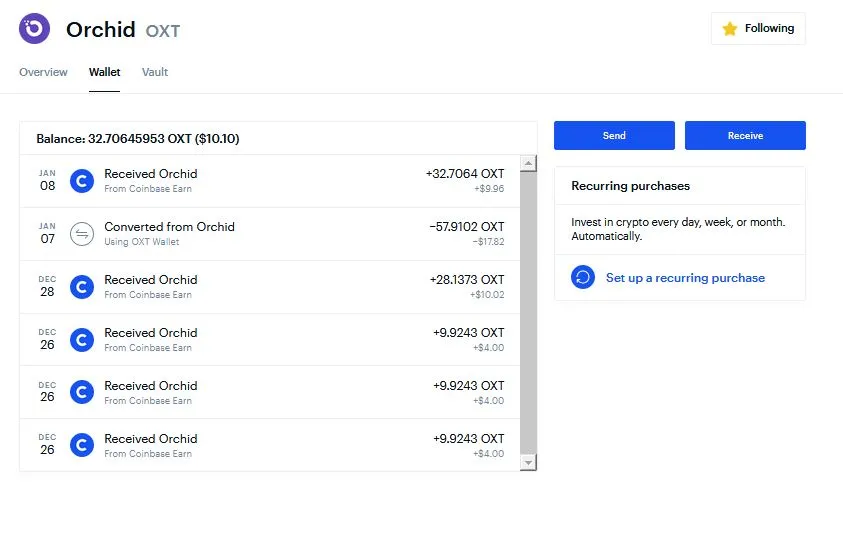Toggle the Following button
The image size is (843, 535).
point(758,28)
